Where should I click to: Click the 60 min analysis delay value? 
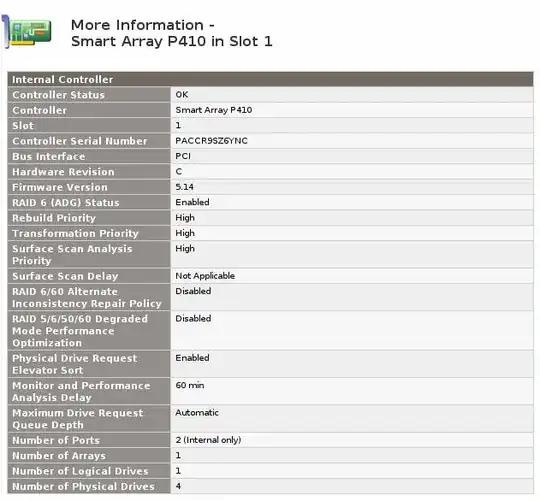pyautogui.click(x=189, y=385)
